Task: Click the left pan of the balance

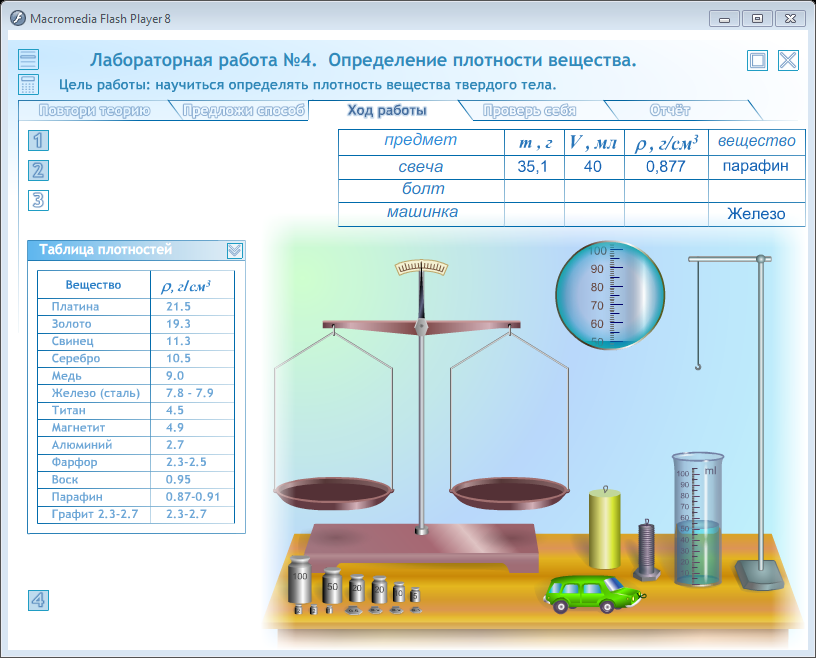Action: (334, 493)
